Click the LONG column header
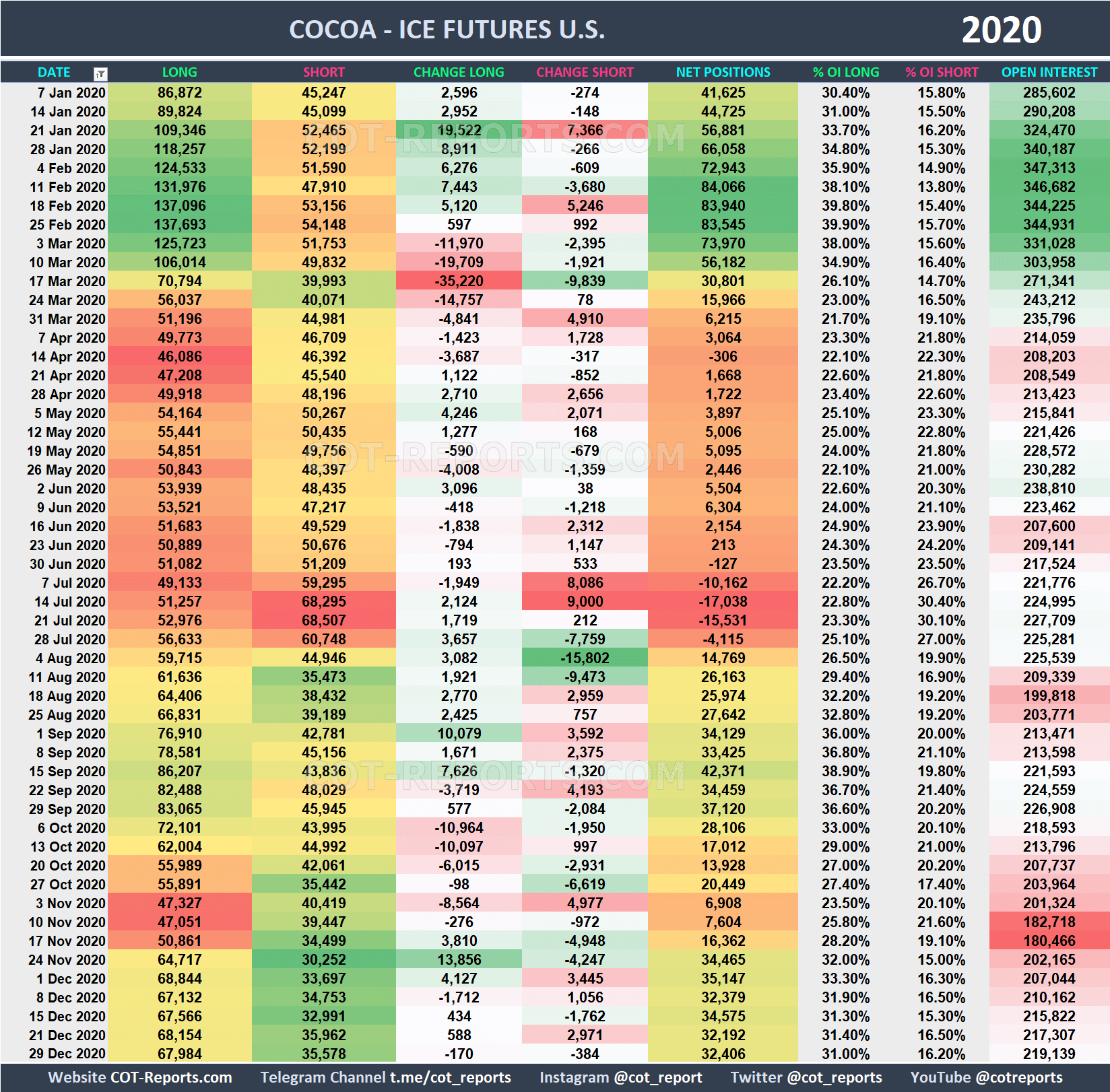Viewport: 1110px width, 1092px height. (178, 72)
